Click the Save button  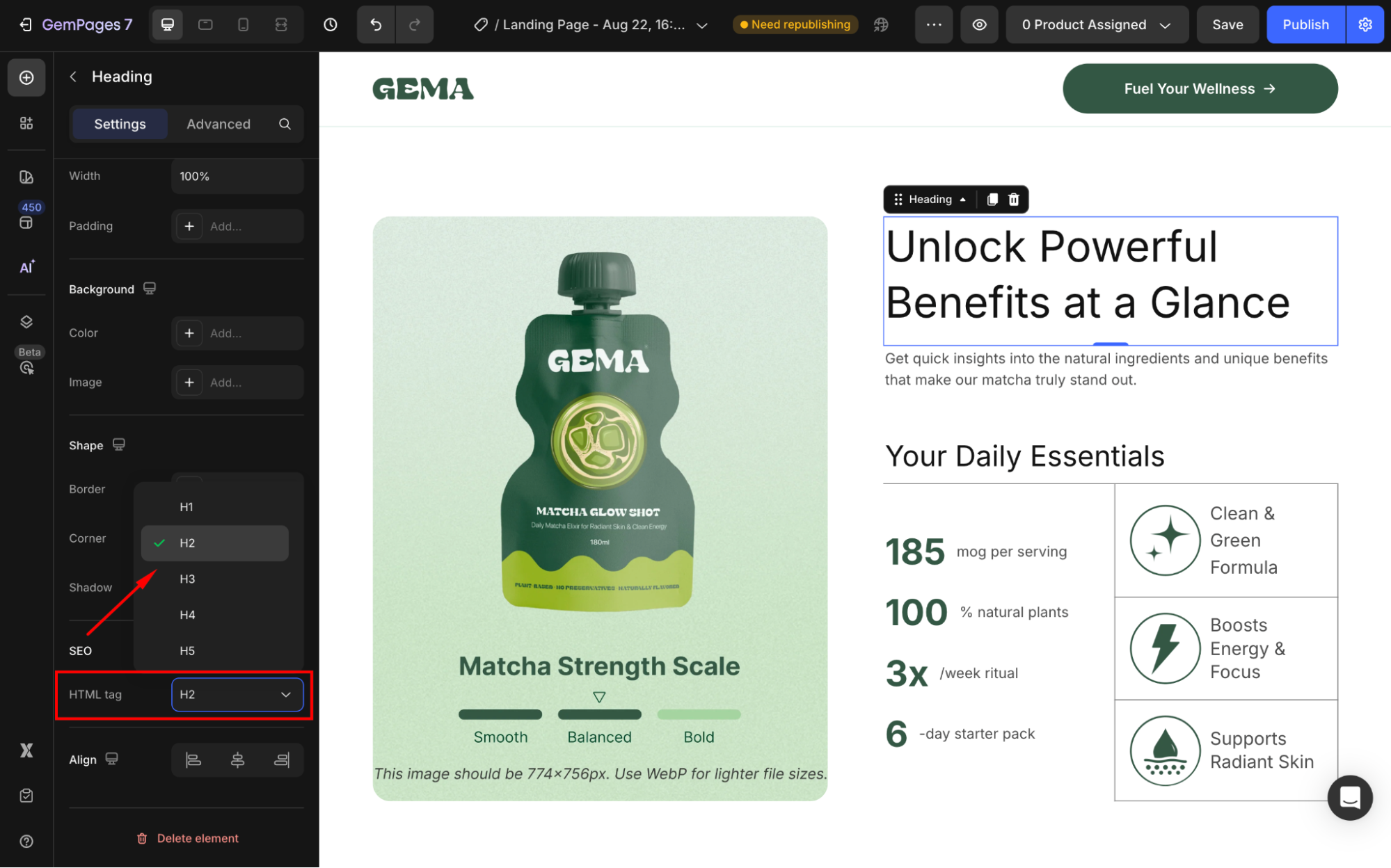coord(1227,25)
